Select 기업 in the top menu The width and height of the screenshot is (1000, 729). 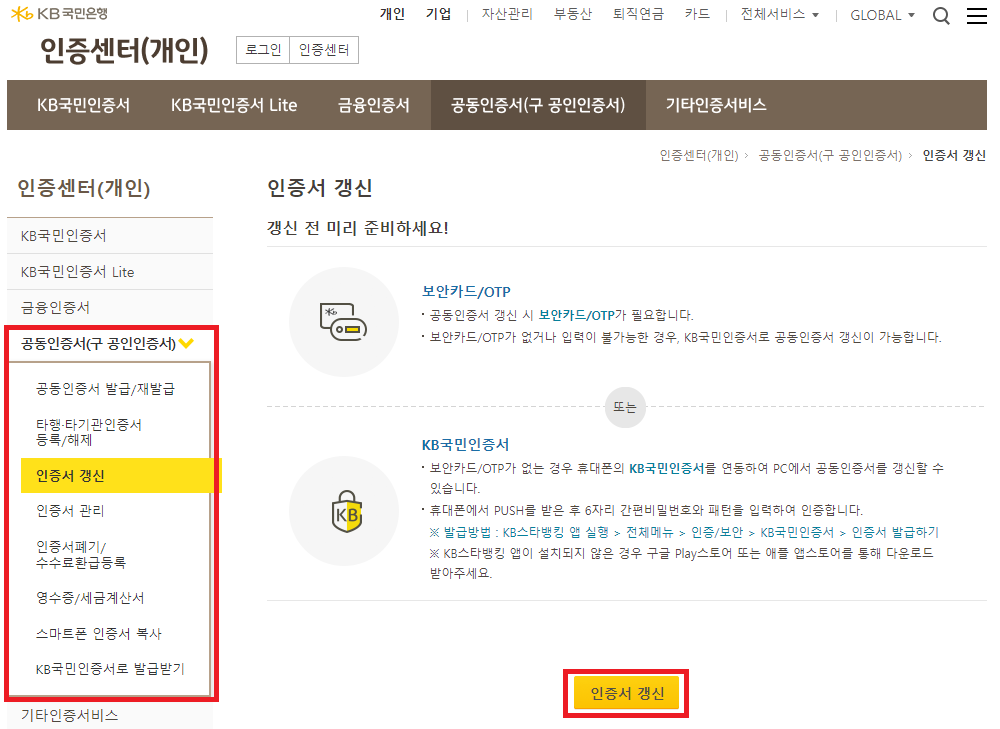coord(438,14)
